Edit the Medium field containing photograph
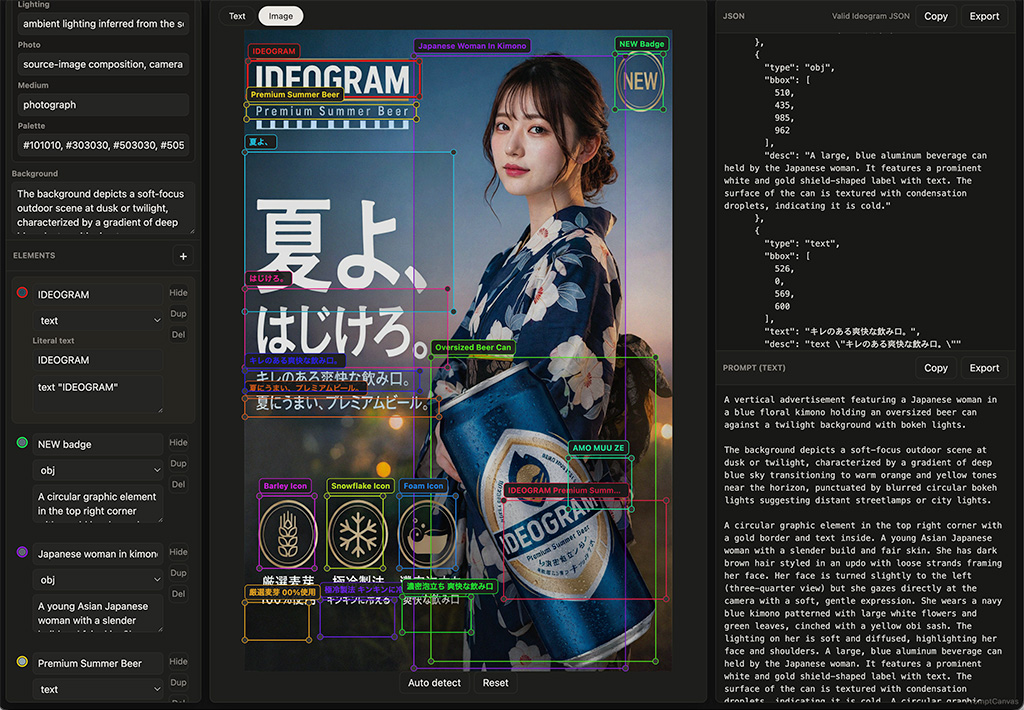Screen dimensions: 1024x710 pyautogui.click(x=103, y=105)
